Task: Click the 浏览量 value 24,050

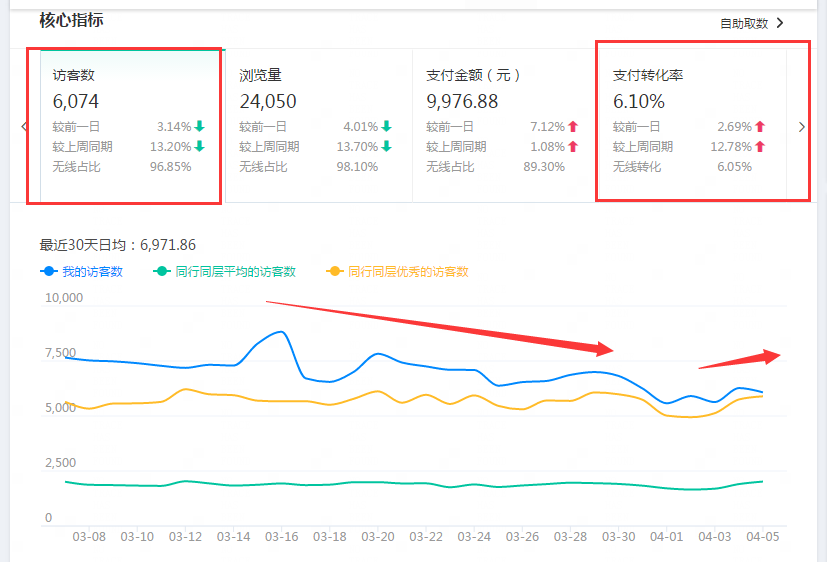Action: tap(268, 101)
